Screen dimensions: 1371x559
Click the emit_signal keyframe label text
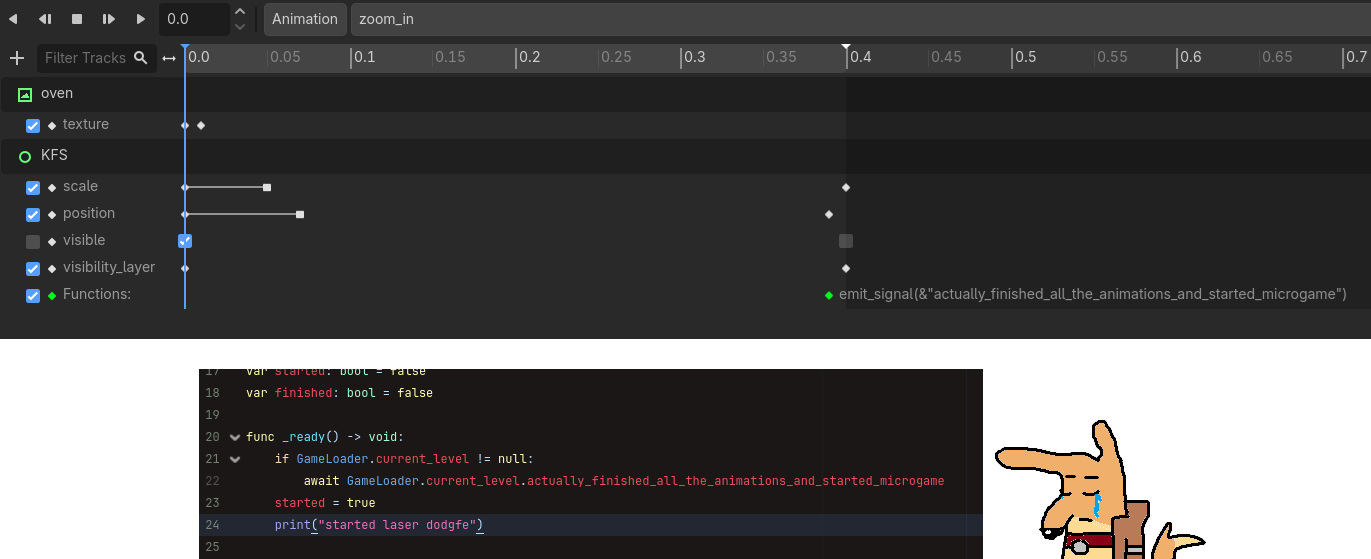(1093, 294)
